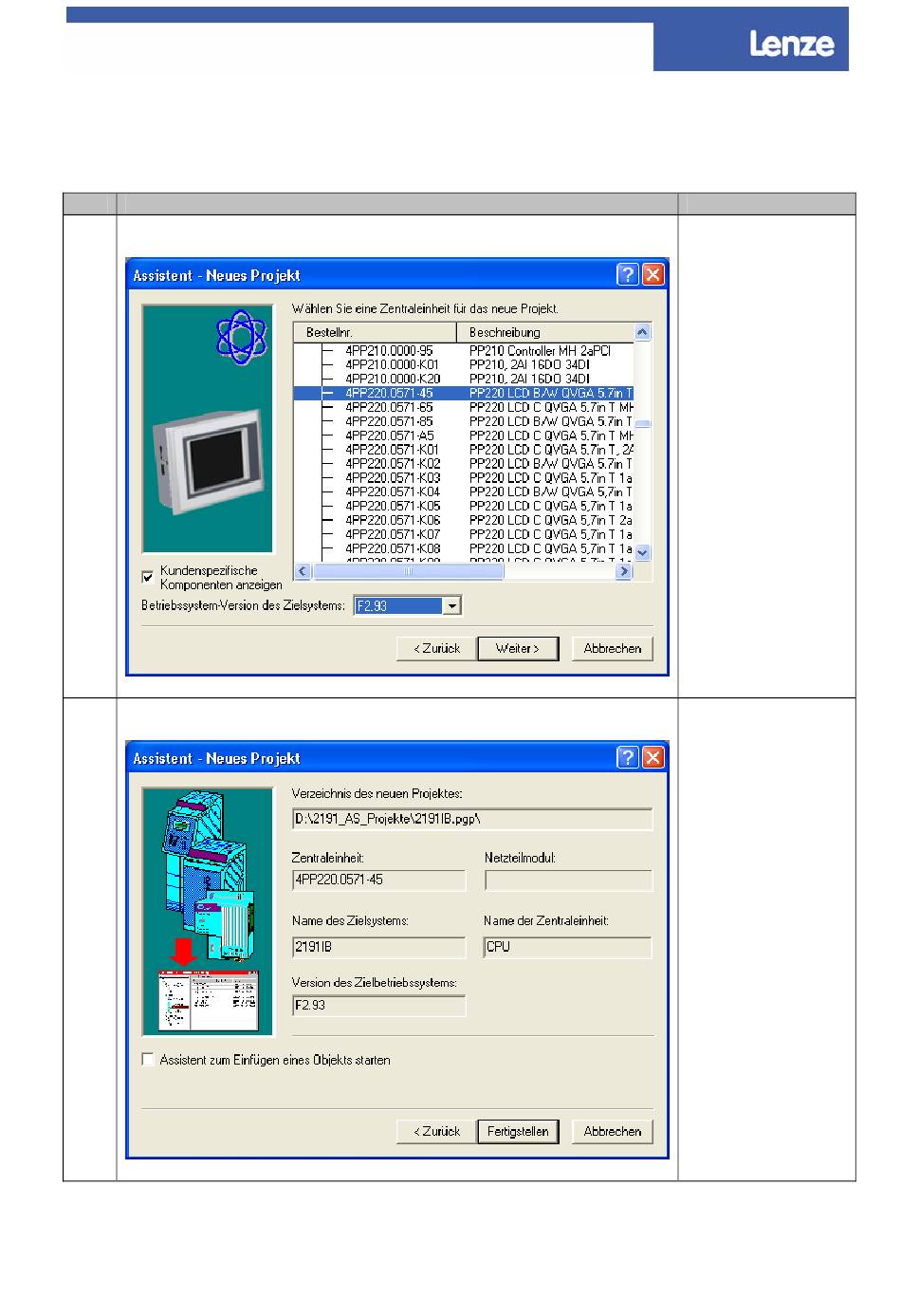Click the Zentraleinheit field showing 4PP220.0571-45
Image resolution: width=901 pixels, height=1316 pixels.
point(379,880)
